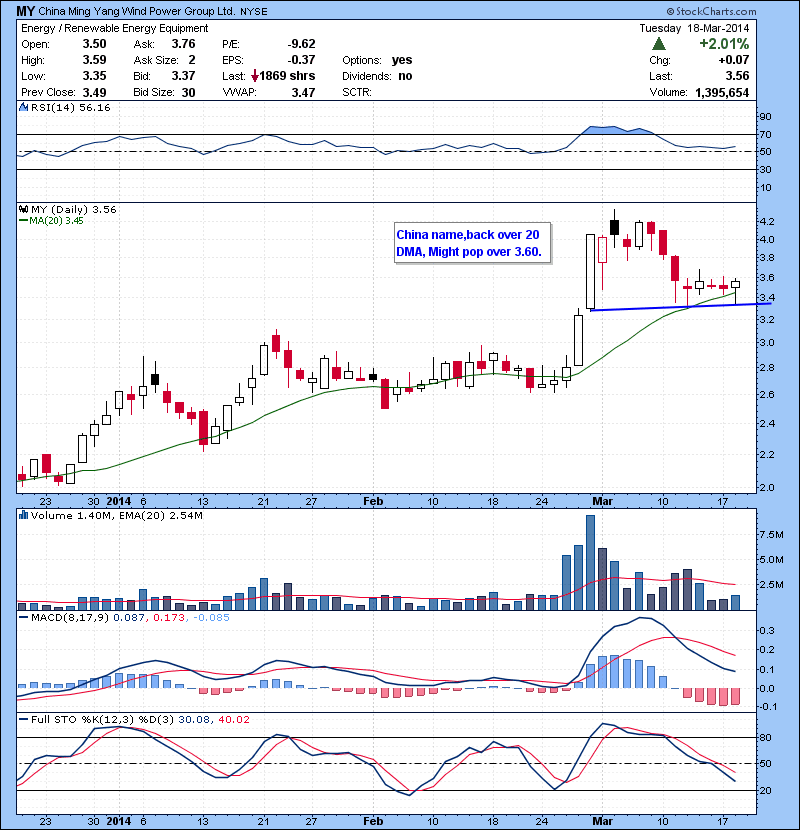Click the shaded overbought area on the RSI line

coord(617,130)
